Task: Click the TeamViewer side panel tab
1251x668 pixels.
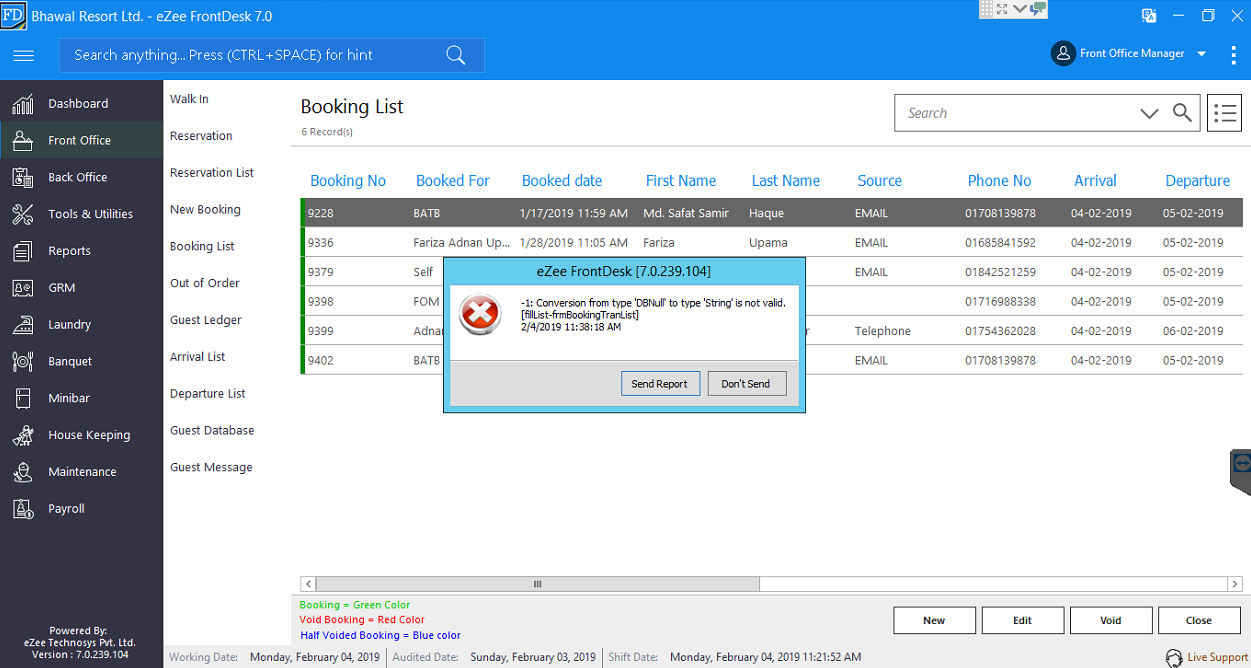Action: (x=1241, y=470)
